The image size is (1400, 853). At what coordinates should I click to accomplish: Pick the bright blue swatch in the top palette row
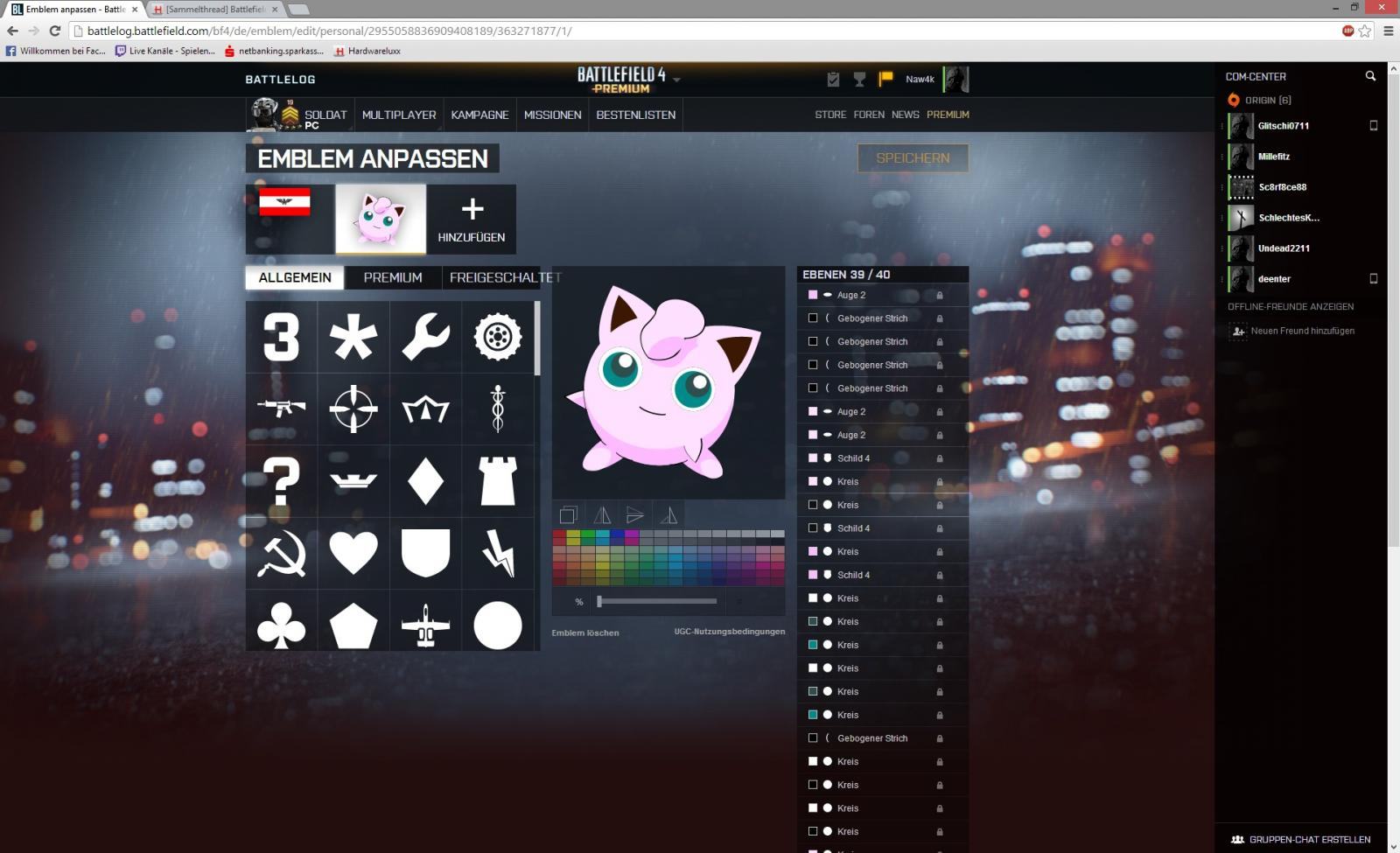[x=617, y=534]
